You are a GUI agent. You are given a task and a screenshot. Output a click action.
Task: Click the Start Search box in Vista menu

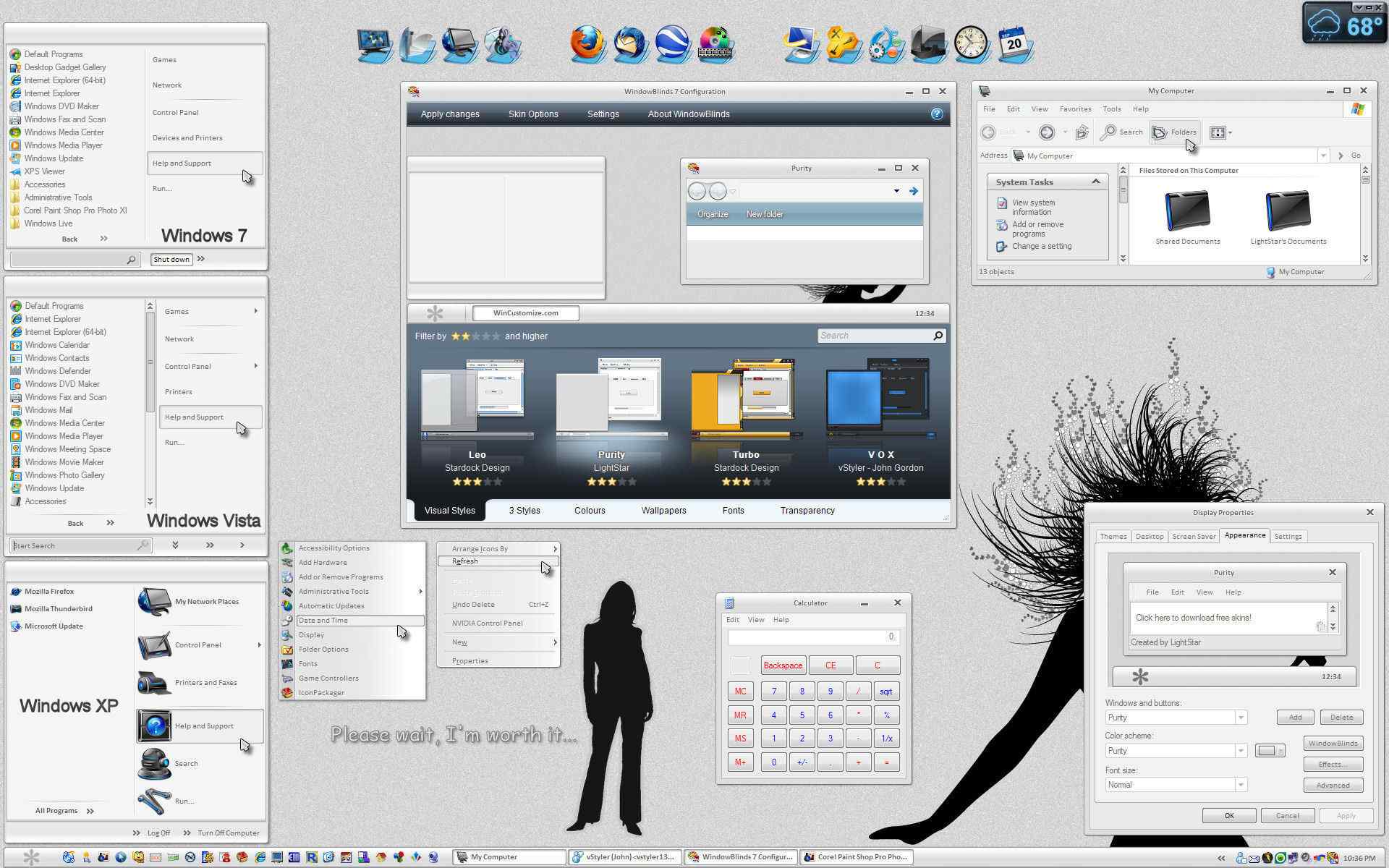[80, 545]
